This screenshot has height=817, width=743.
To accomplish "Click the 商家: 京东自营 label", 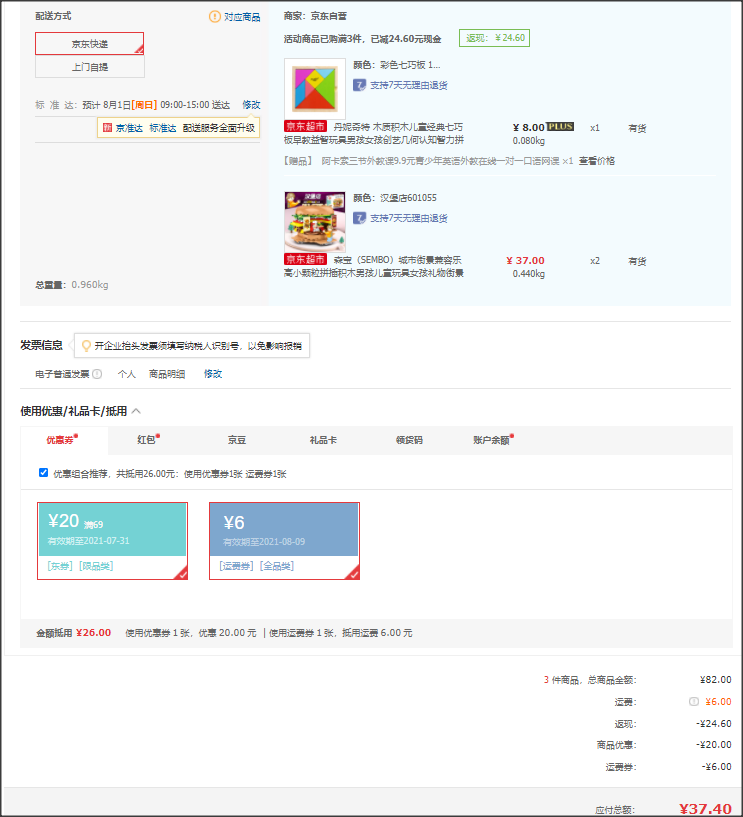I will coord(315,16).
